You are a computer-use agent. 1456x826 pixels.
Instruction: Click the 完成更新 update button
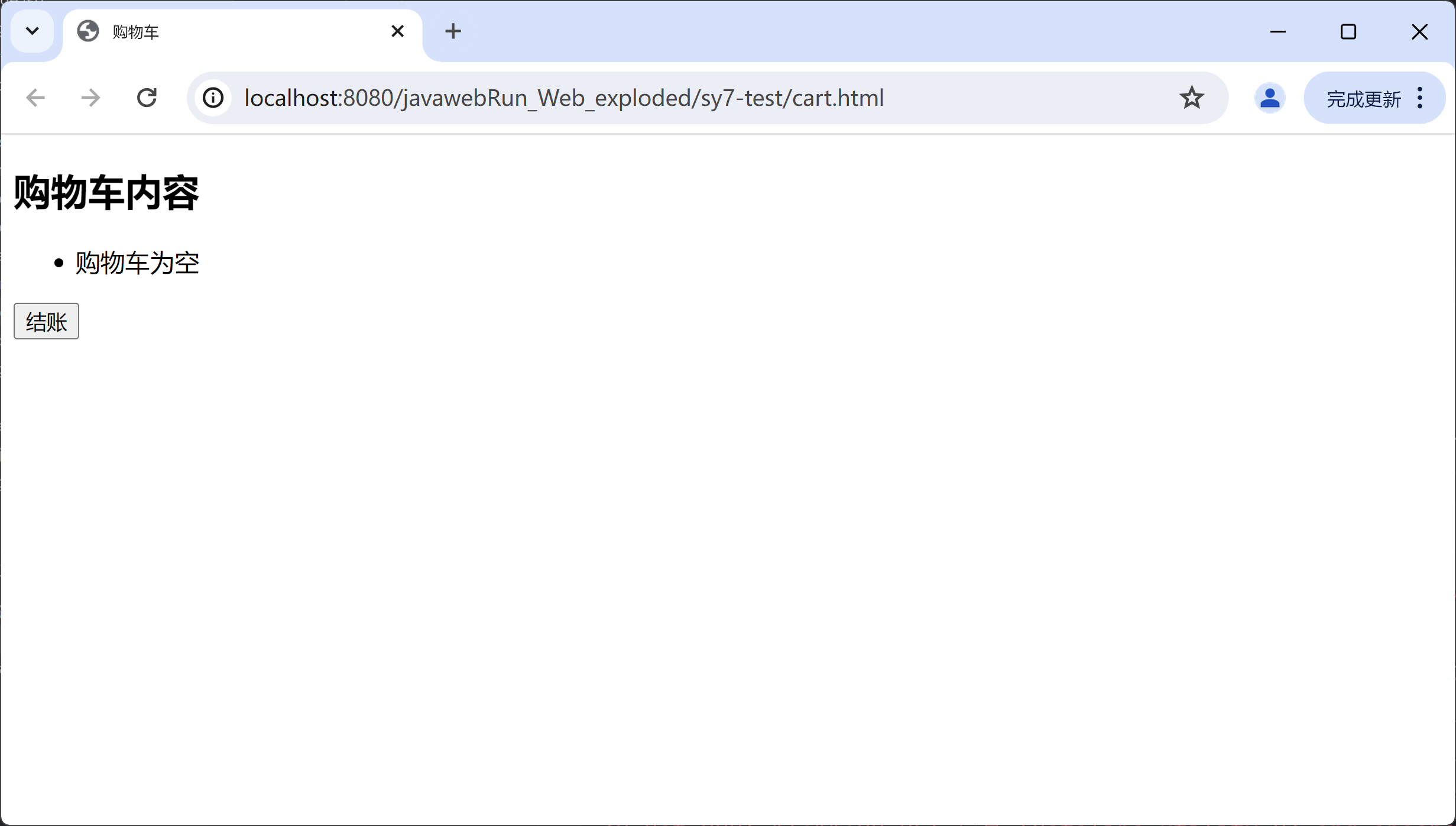(x=1363, y=99)
